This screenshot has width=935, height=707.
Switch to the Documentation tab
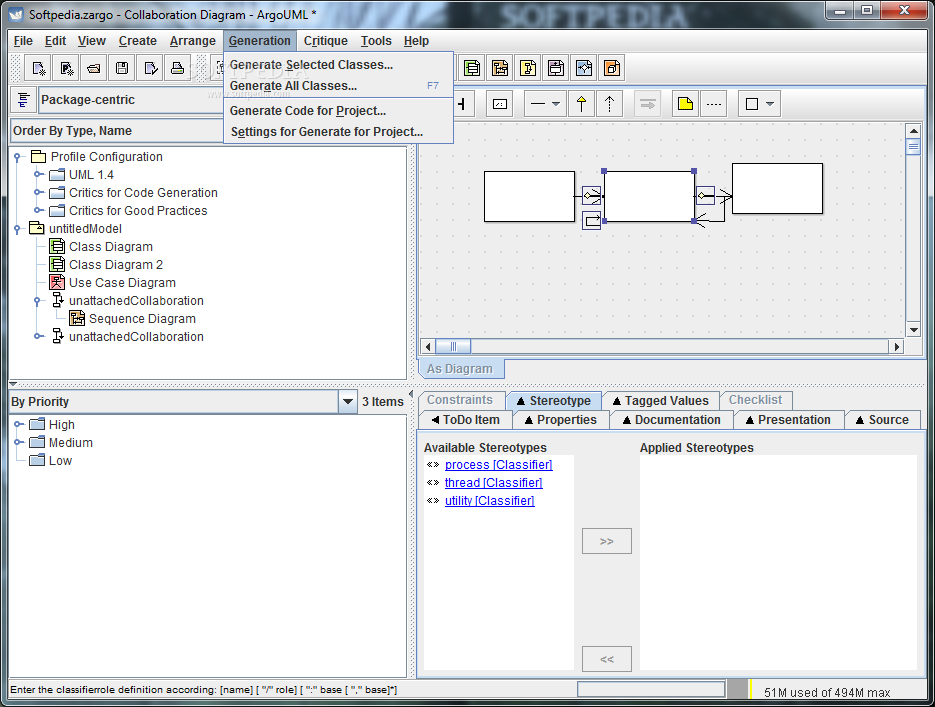click(671, 420)
